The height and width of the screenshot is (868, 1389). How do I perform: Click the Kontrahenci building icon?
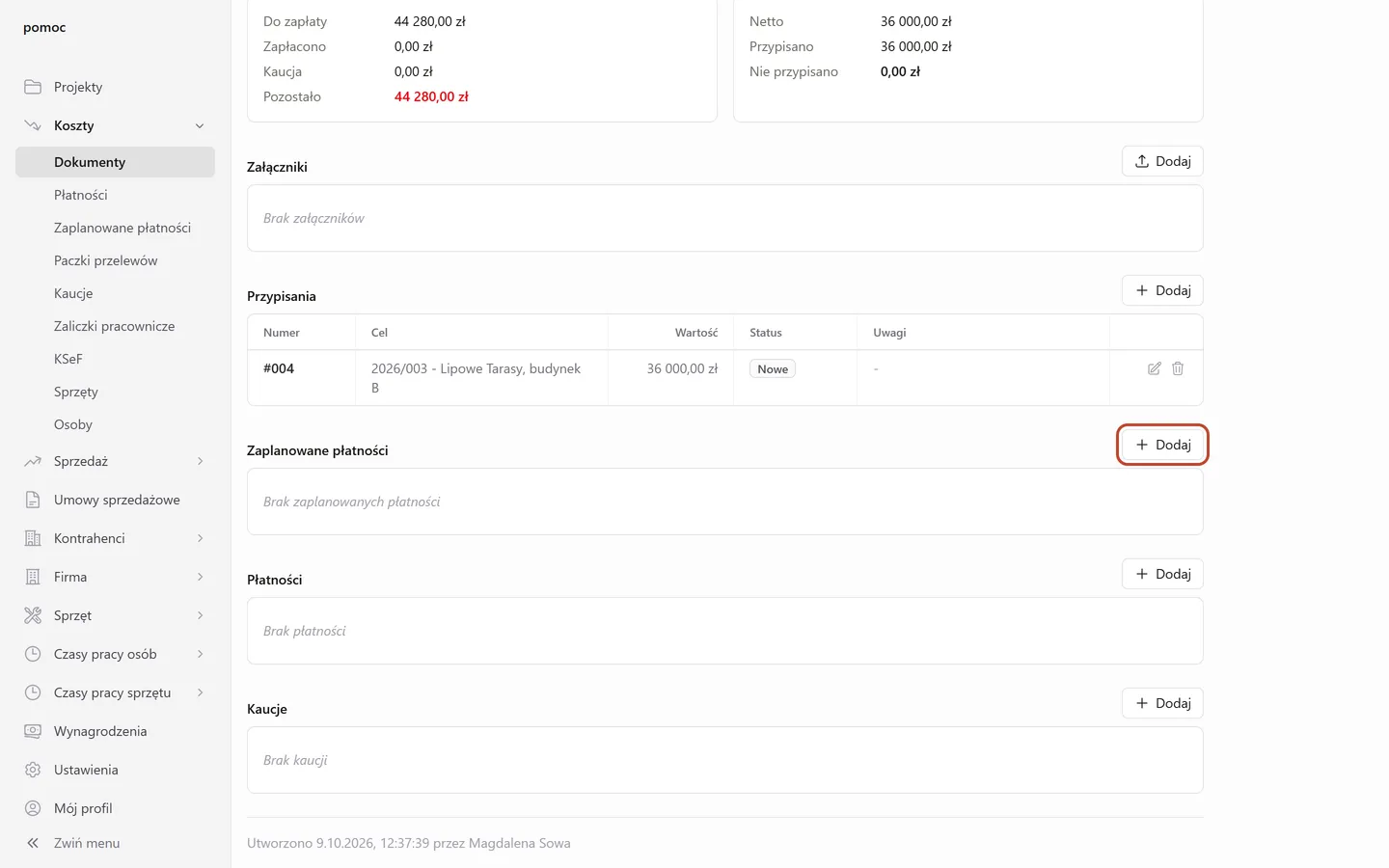33,538
